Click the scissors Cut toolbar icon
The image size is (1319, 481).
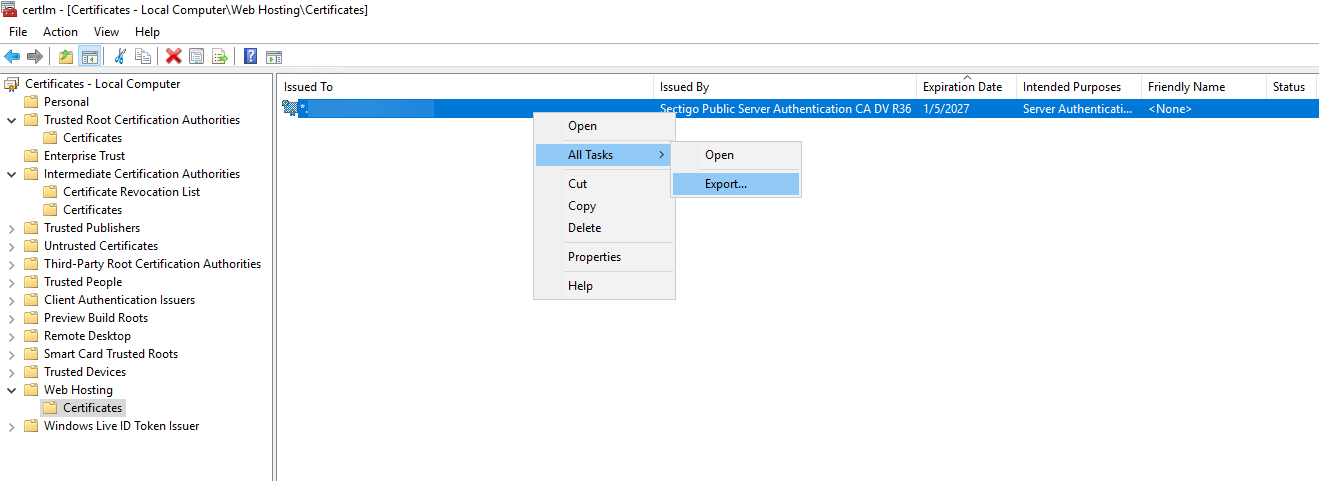coord(121,57)
